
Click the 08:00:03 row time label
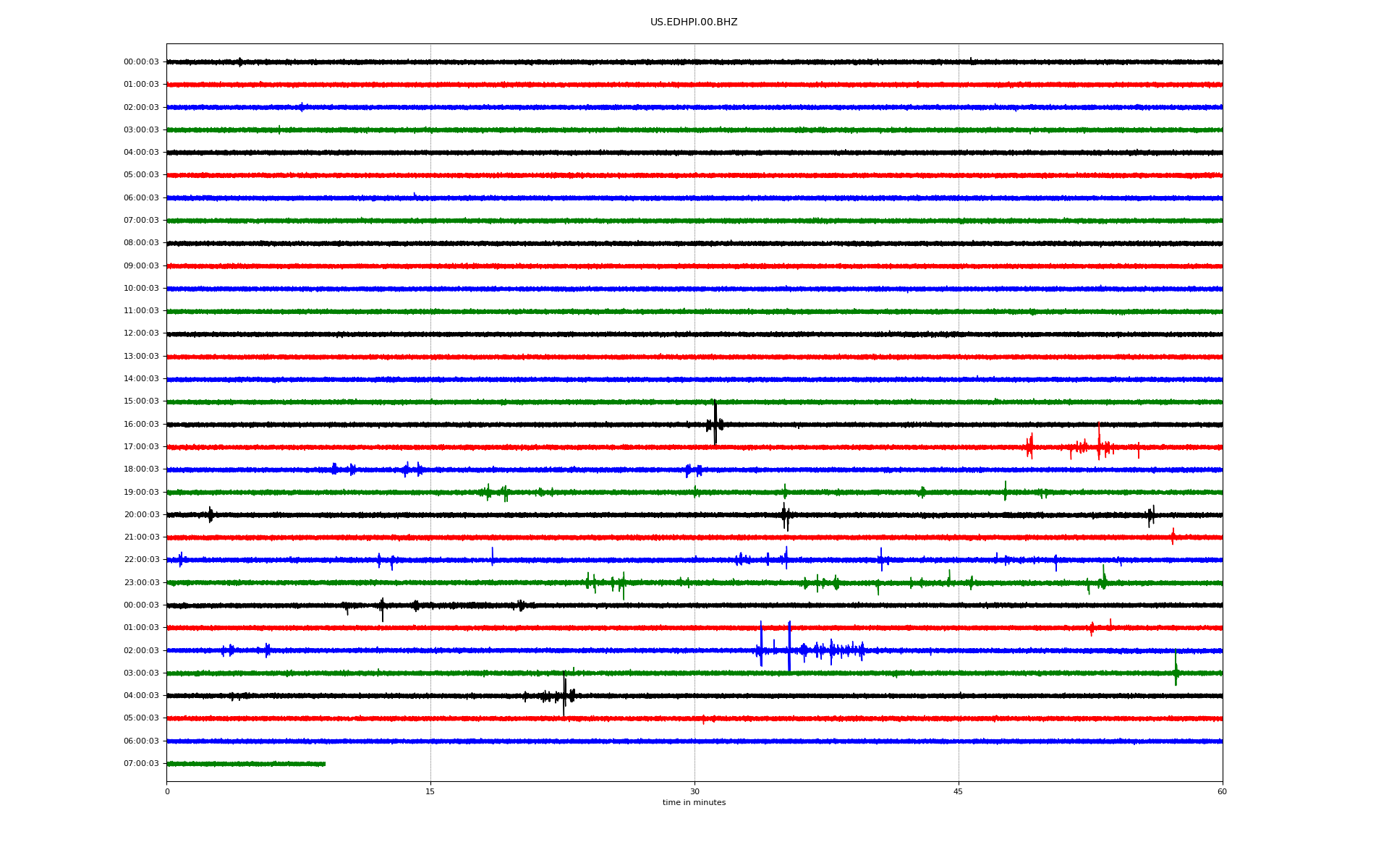[x=141, y=243]
